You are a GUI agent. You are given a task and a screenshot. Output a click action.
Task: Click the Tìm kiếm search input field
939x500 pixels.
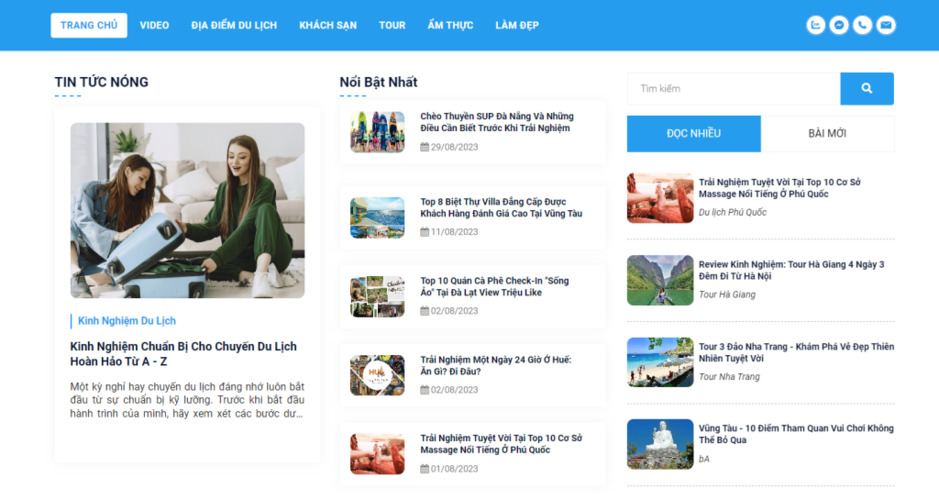[x=733, y=89]
